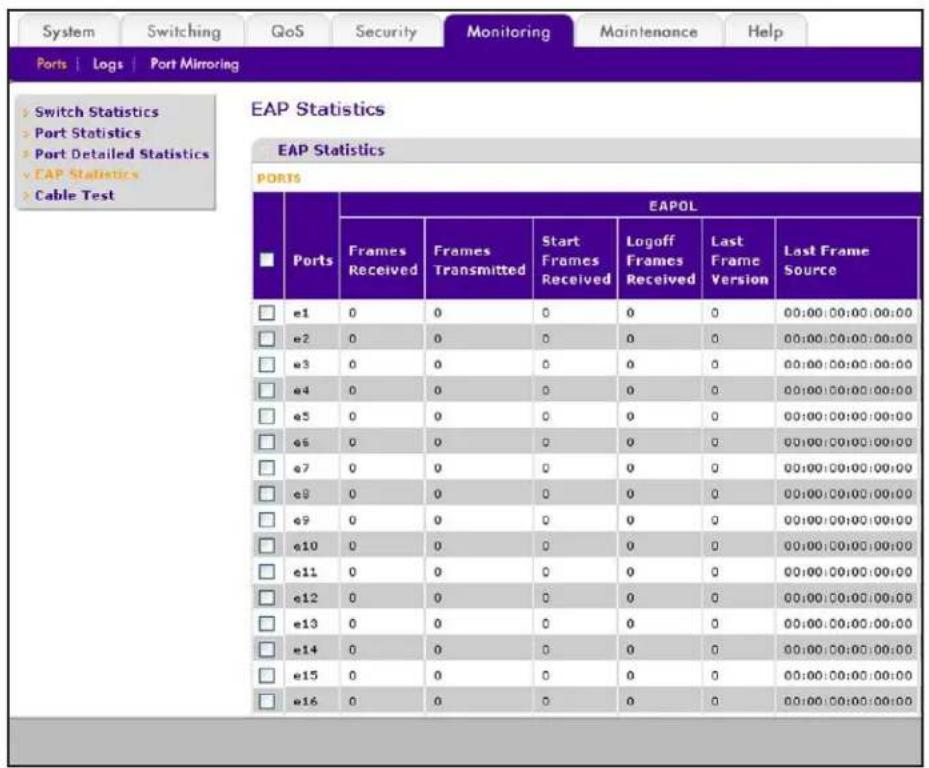Screen dimensions: 929x768
Task: Open Cable Test in sidebar
Action: point(74,195)
